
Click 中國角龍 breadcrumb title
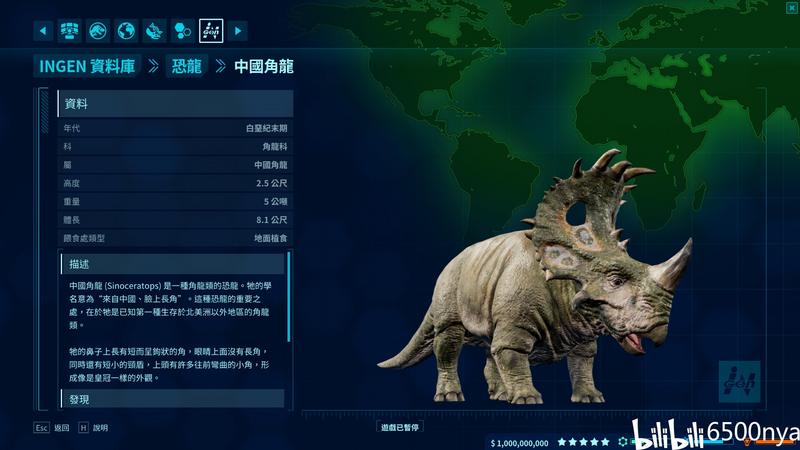(264, 66)
